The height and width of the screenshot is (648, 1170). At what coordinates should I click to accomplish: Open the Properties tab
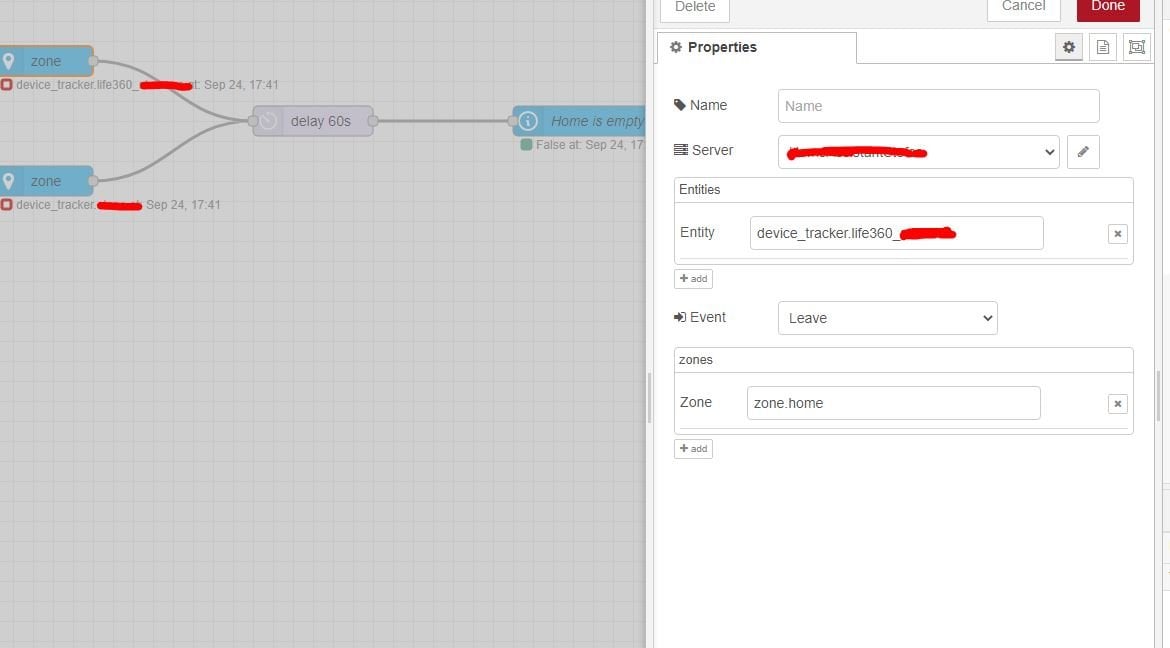(757, 47)
